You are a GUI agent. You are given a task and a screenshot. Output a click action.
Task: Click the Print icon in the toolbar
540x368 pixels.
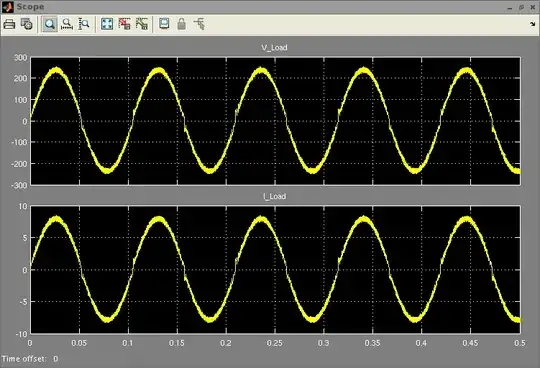pos(9,24)
